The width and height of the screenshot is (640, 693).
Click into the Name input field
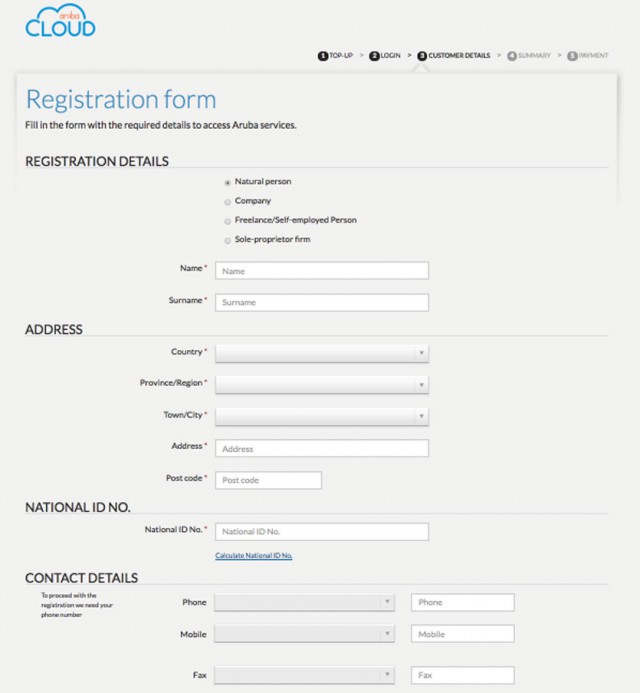coord(321,271)
